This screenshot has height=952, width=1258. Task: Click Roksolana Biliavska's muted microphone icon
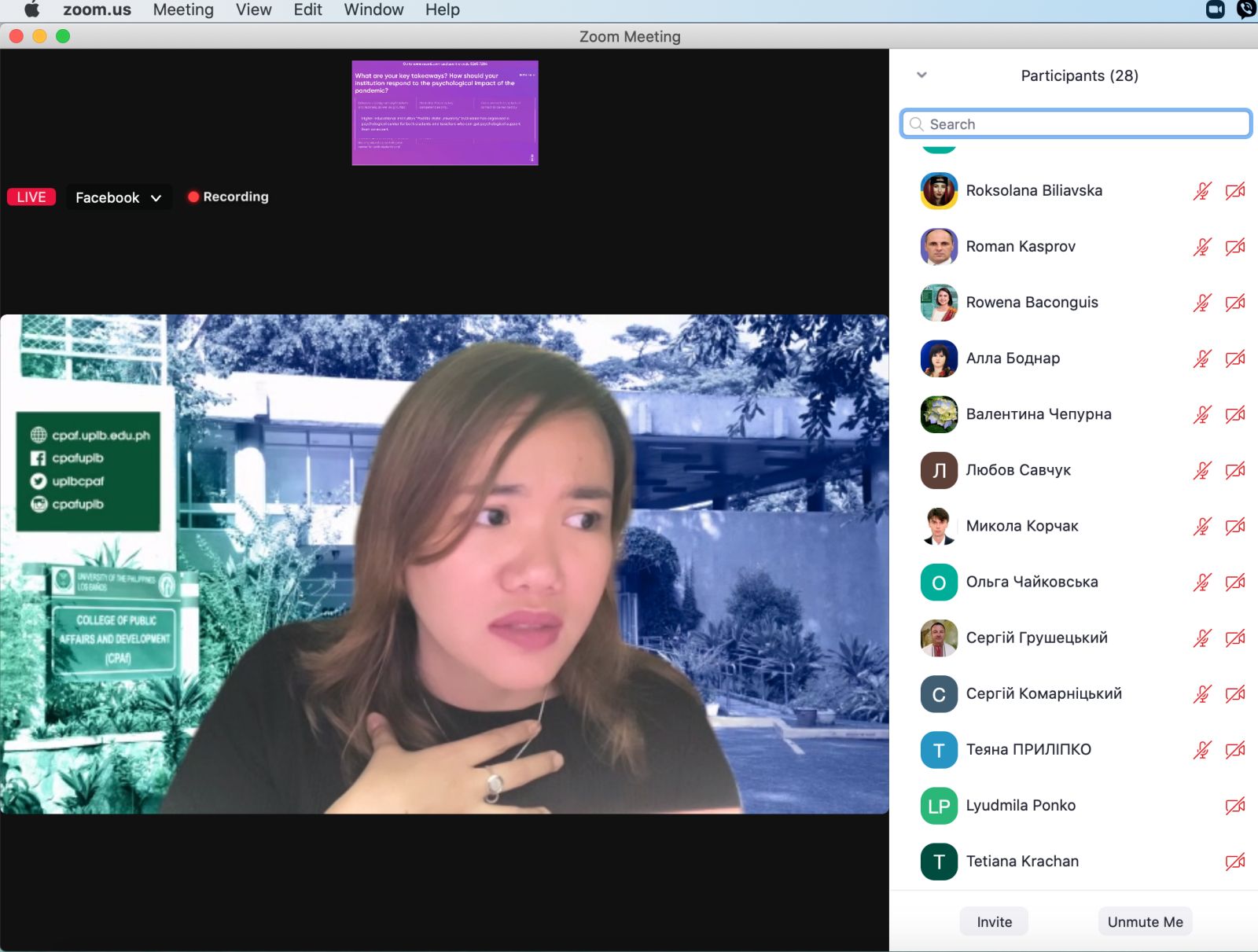pyautogui.click(x=1201, y=191)
